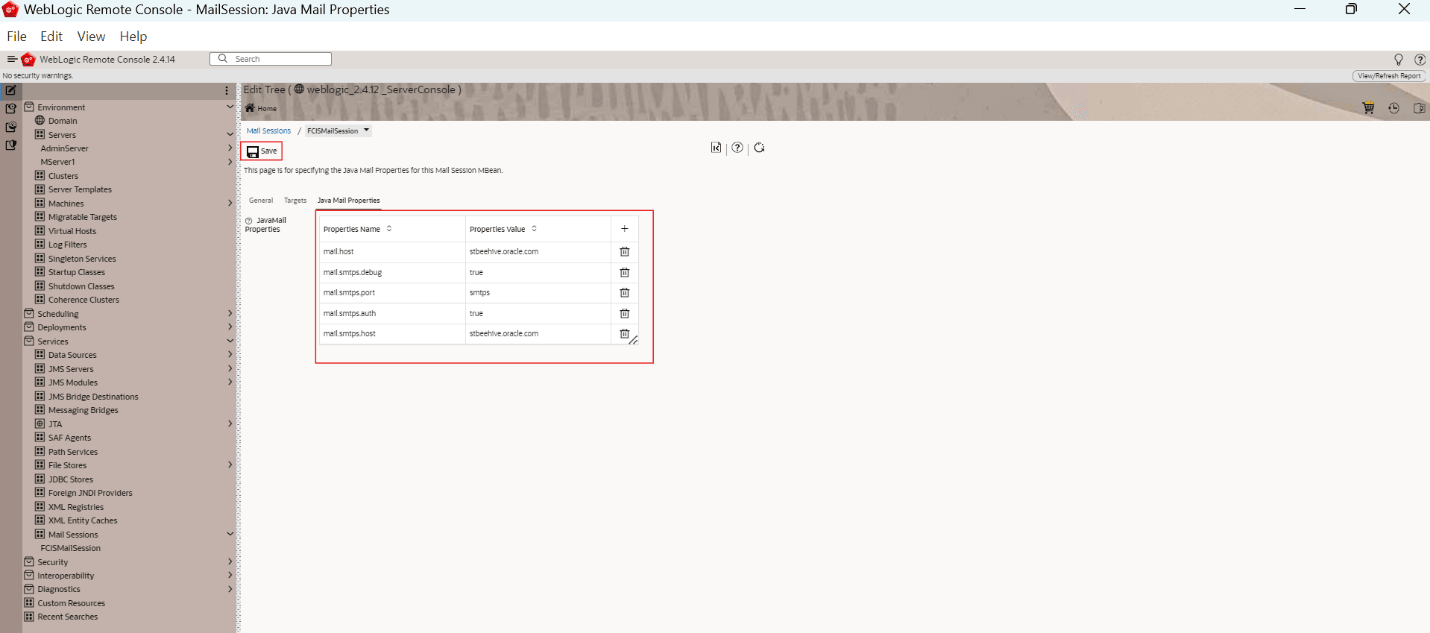Open the FCISMailSession breadcrumb dropdown
The image size is (1430, 633).
367,131
